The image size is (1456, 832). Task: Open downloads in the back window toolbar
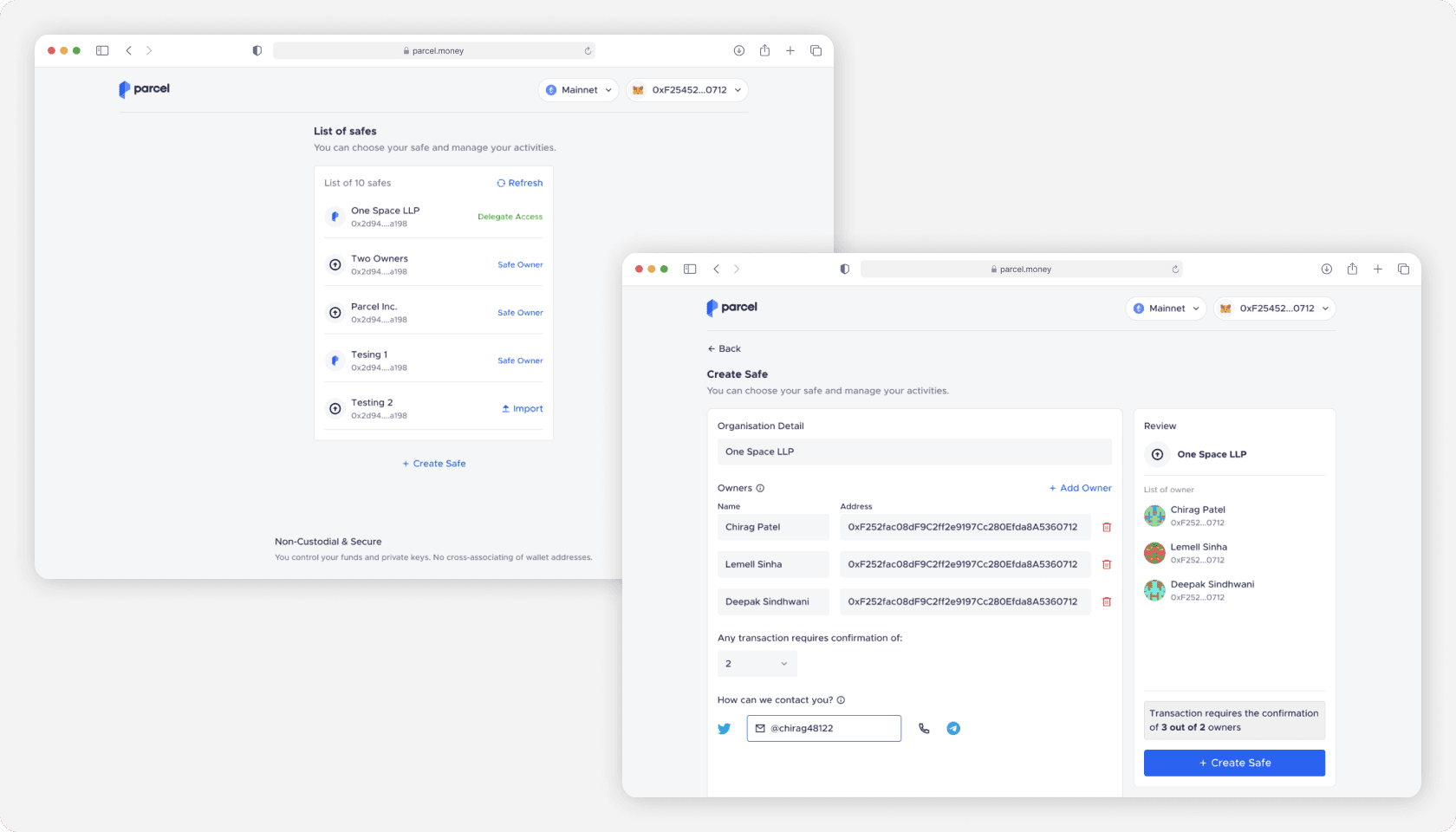(739, 50)
